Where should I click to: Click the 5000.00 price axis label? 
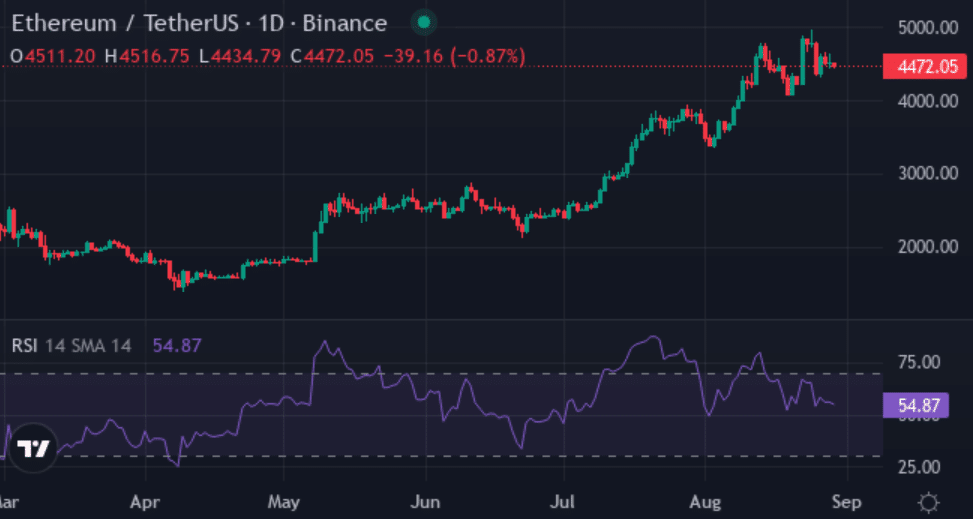(920, 27)
